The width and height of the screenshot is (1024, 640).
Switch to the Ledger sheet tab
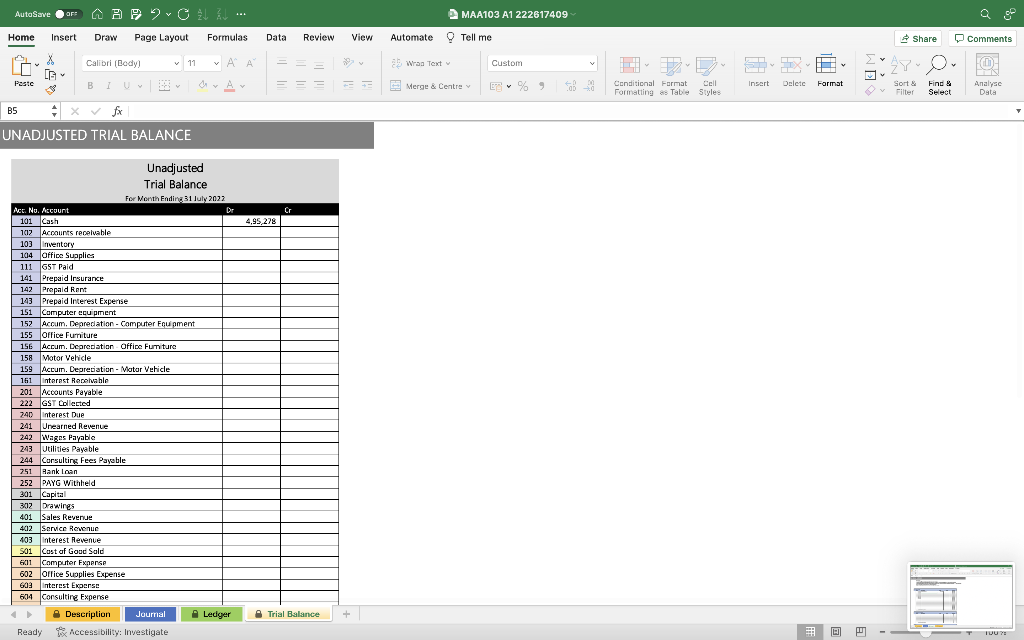(211, 614)
